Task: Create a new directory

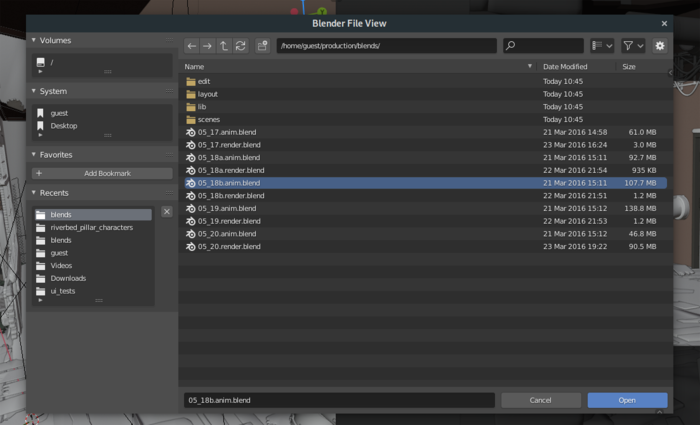Action: (262, 46)
